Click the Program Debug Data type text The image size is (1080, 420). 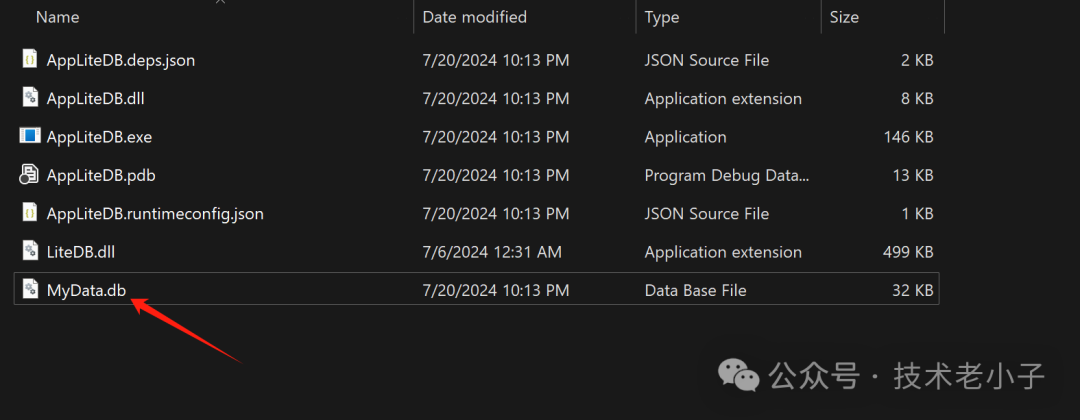pyautogui.click(x=727, y=175)
